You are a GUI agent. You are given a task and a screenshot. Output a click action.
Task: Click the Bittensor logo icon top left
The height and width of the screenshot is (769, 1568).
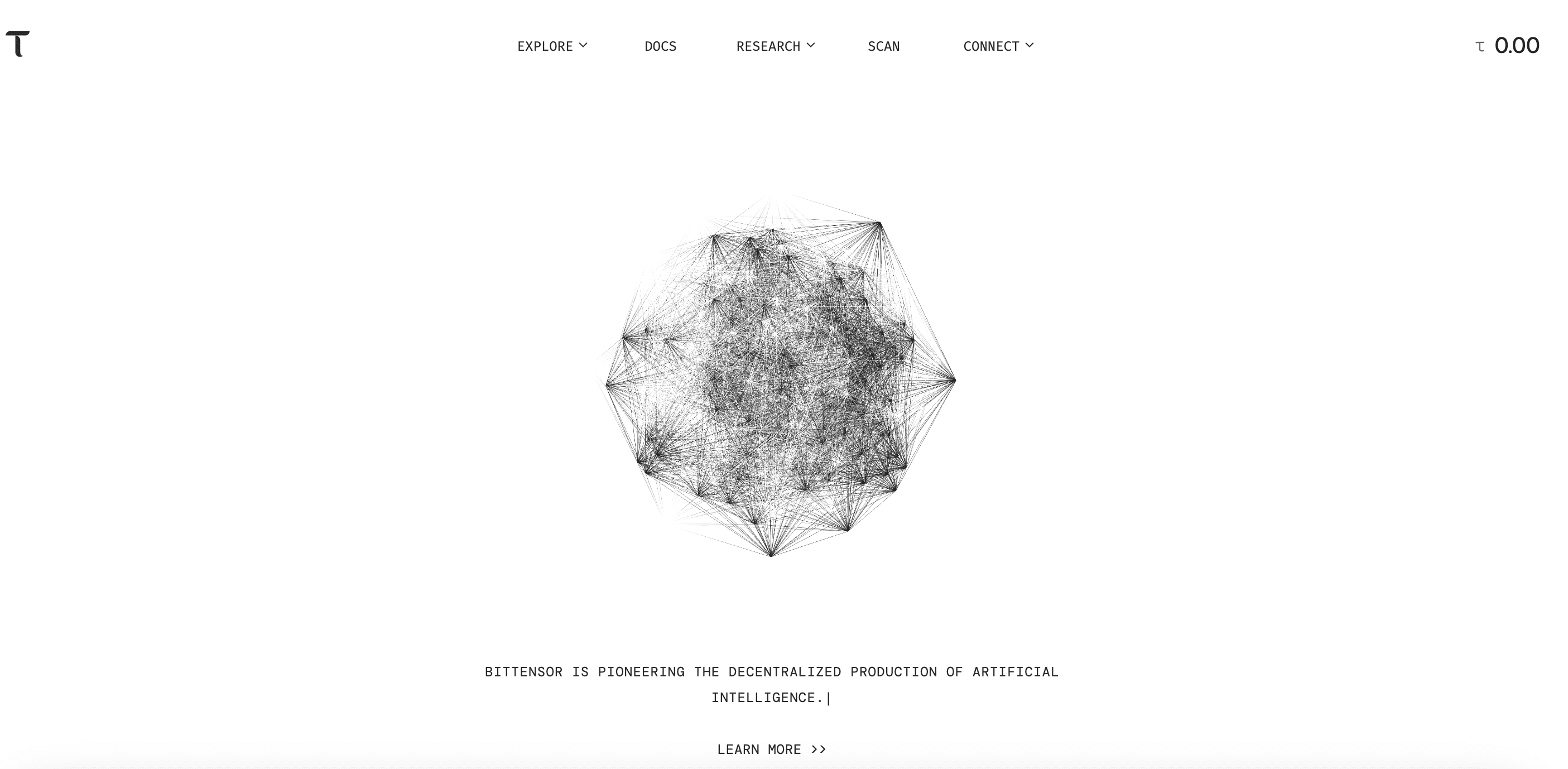coord(17,45)
